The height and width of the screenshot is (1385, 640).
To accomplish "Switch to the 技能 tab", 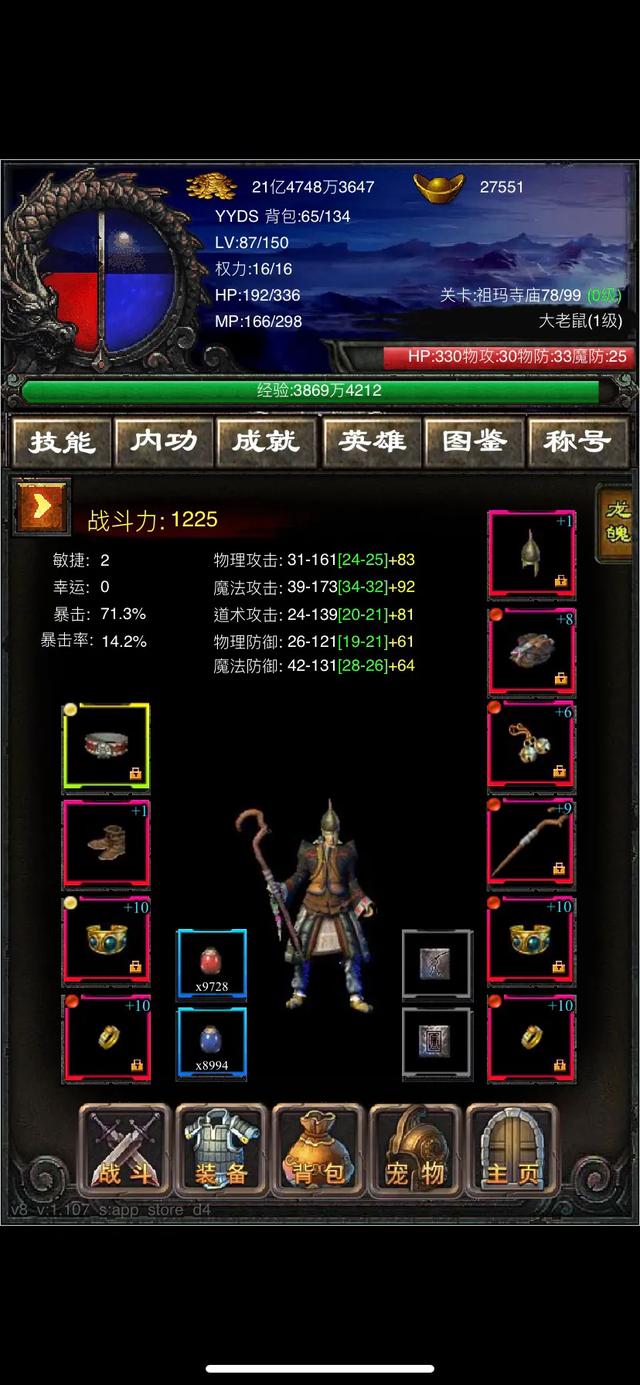I will click(61, 442).
